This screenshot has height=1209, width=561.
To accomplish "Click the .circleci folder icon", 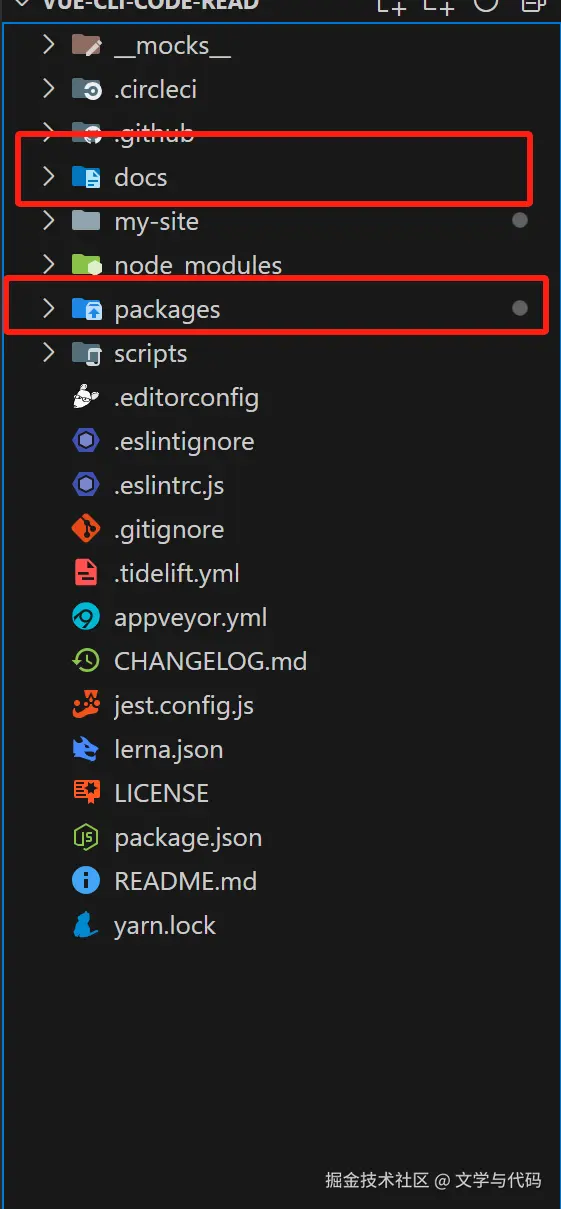I will click(87, 90).
